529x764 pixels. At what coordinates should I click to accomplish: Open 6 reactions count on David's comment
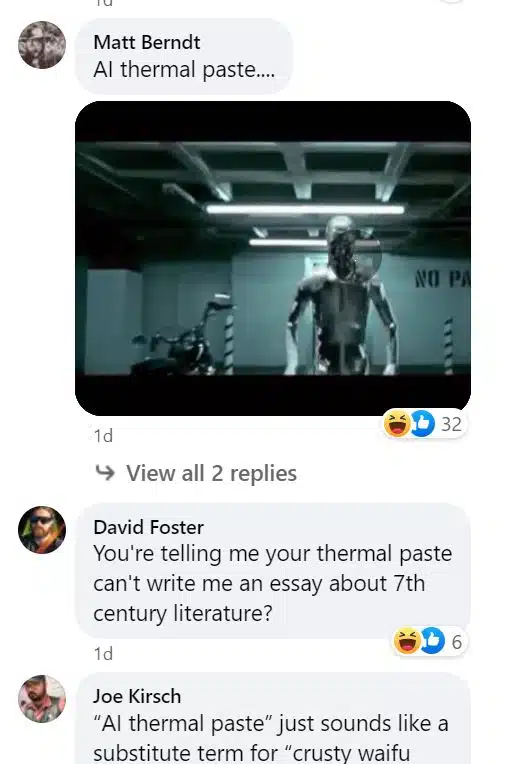click(x=456, y=642)
